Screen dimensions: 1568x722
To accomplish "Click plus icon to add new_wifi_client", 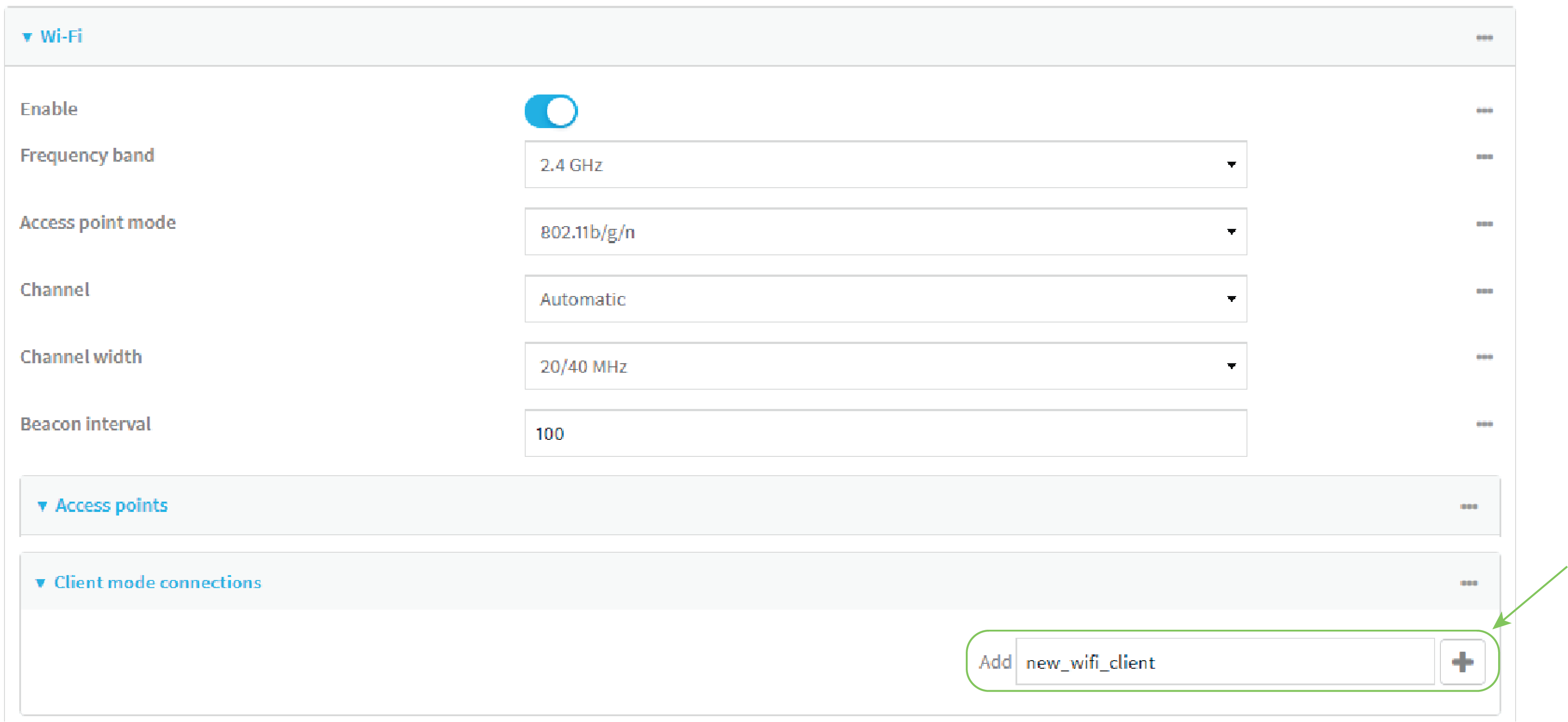I will click(1462, 661).
